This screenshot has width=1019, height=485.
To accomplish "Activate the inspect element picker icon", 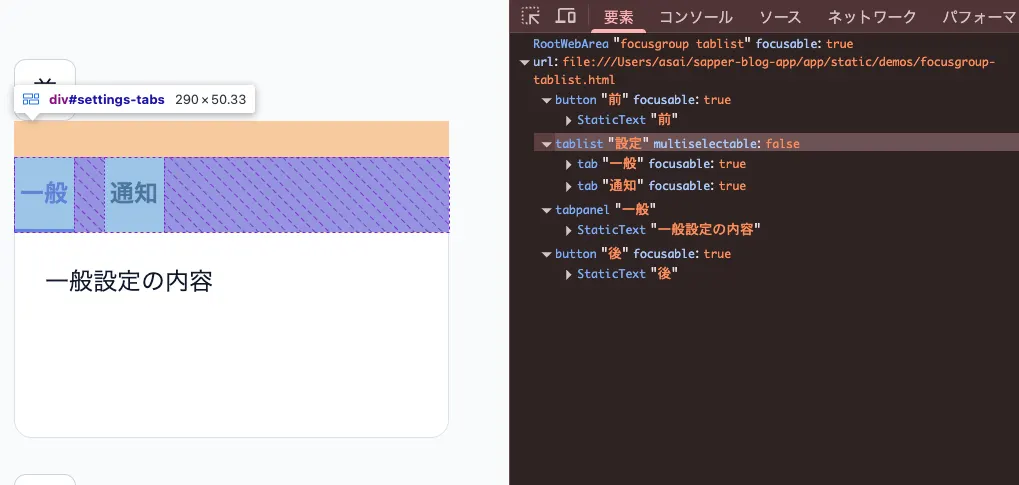I will click(x=531, y=16).
